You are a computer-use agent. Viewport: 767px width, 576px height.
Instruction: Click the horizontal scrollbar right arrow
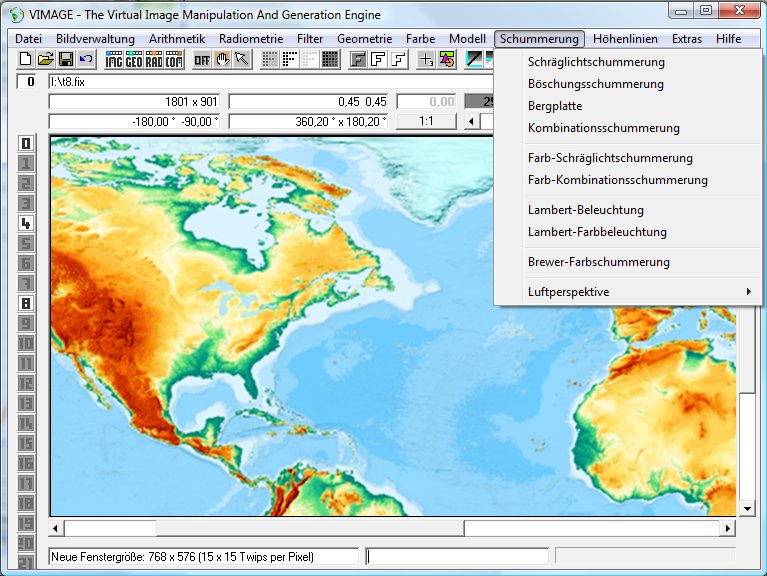pos(727,528)
